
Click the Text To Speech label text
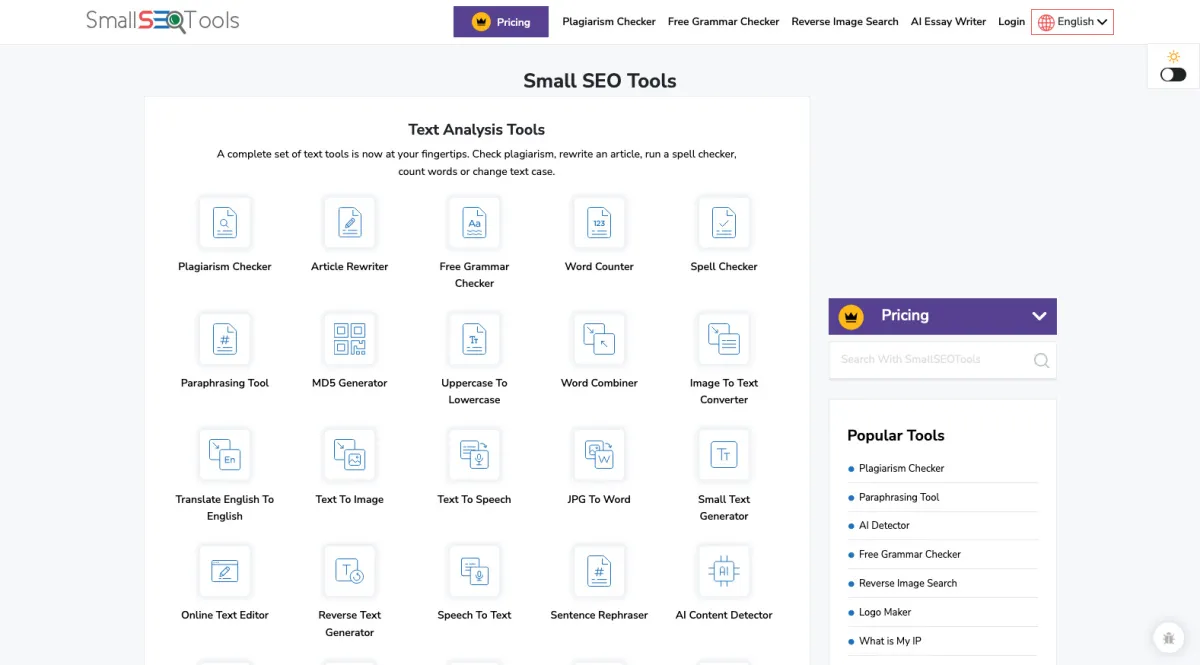(x=474, y=499)
